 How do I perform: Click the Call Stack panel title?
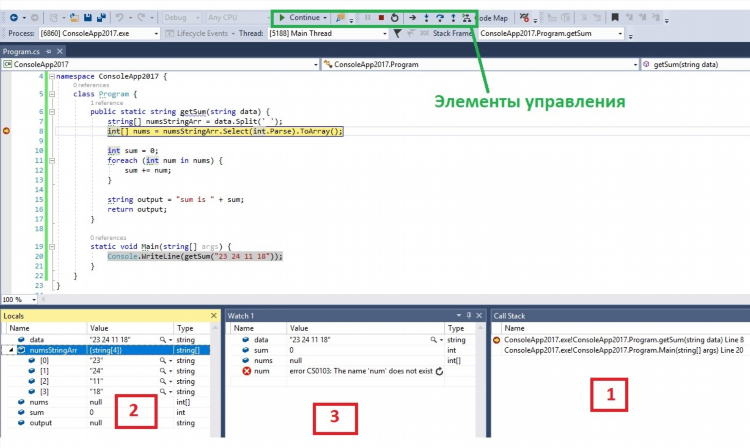(509, 316)
